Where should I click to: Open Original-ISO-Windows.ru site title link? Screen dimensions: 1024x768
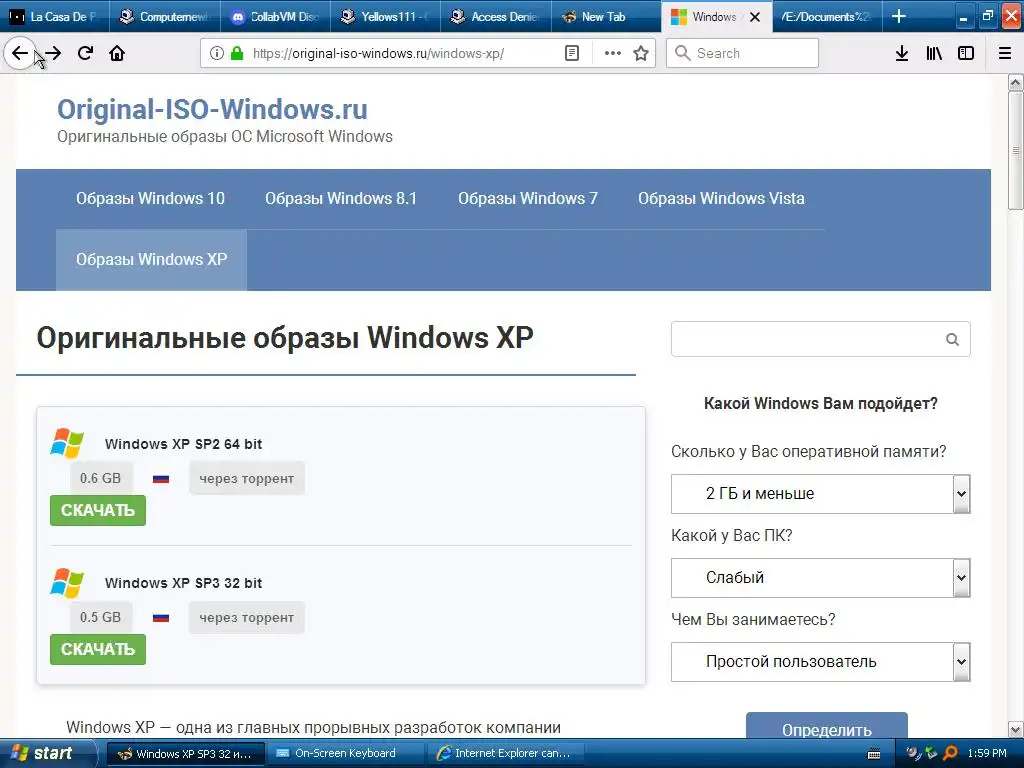click(212, 109)
